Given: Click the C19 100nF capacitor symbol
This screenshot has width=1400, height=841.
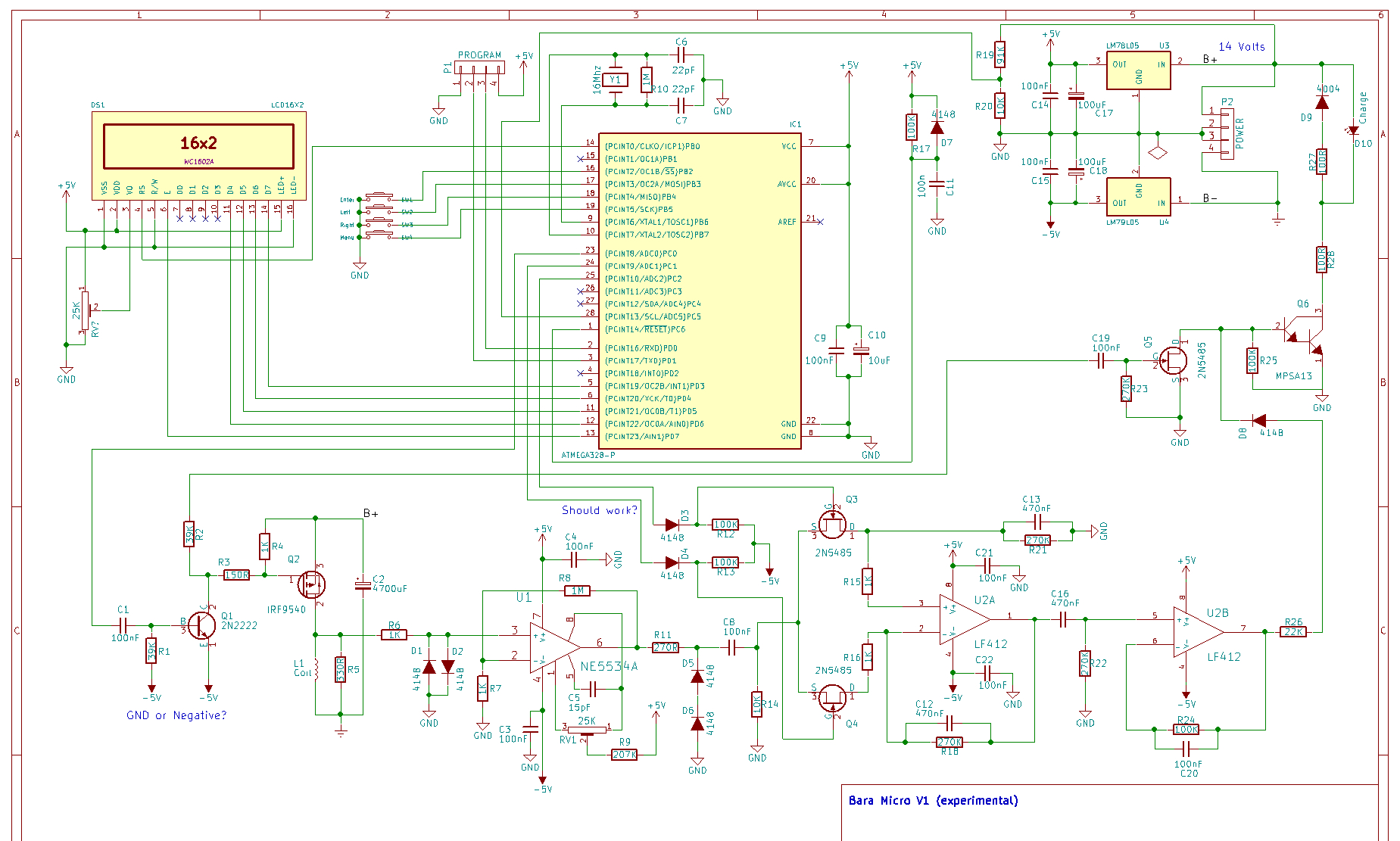Looking at the screenshot, I should (1101, 362).
